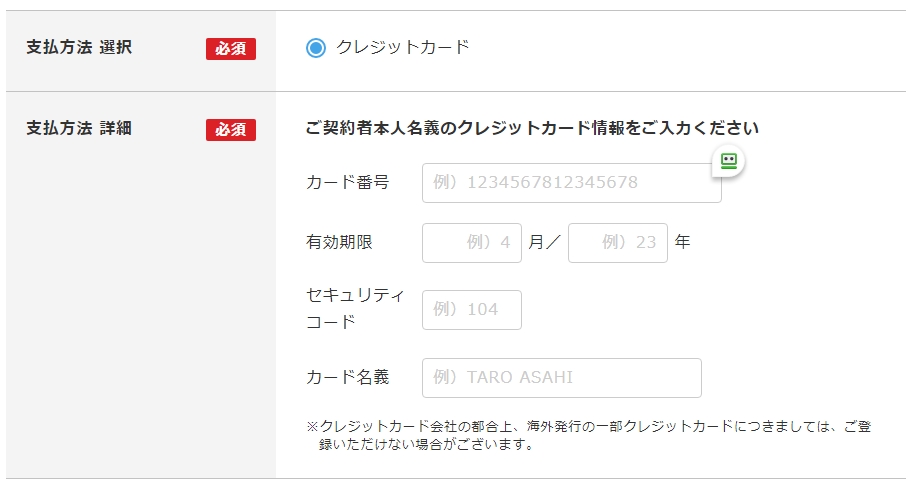Select the クレジットカード radio button
The width and height of the screenshot is (909, 487).
point(316,48)
